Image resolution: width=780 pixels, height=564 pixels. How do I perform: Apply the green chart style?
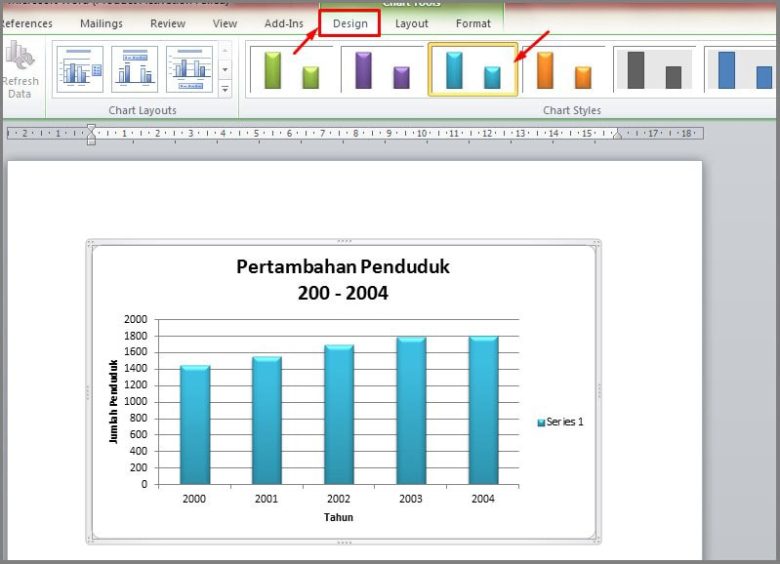292,70
